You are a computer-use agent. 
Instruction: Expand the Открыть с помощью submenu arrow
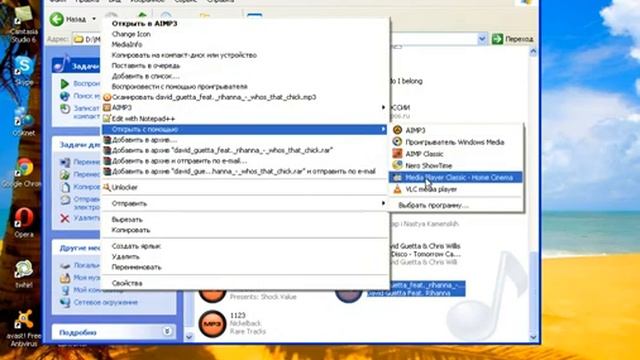(x=383, y=129)
